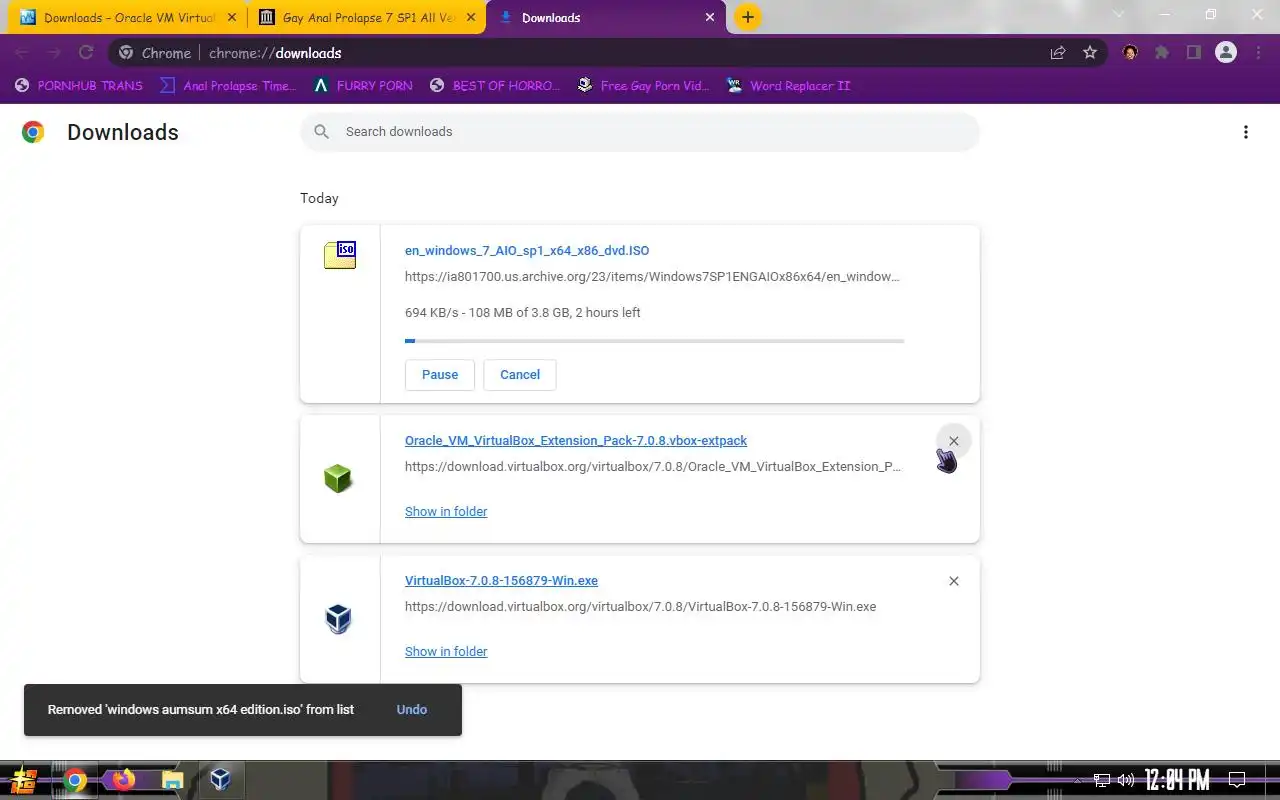Screen dimensions: 1280x800
Task: Cancel the Windows 7 ISO download
Action: (x=520, y=375)
